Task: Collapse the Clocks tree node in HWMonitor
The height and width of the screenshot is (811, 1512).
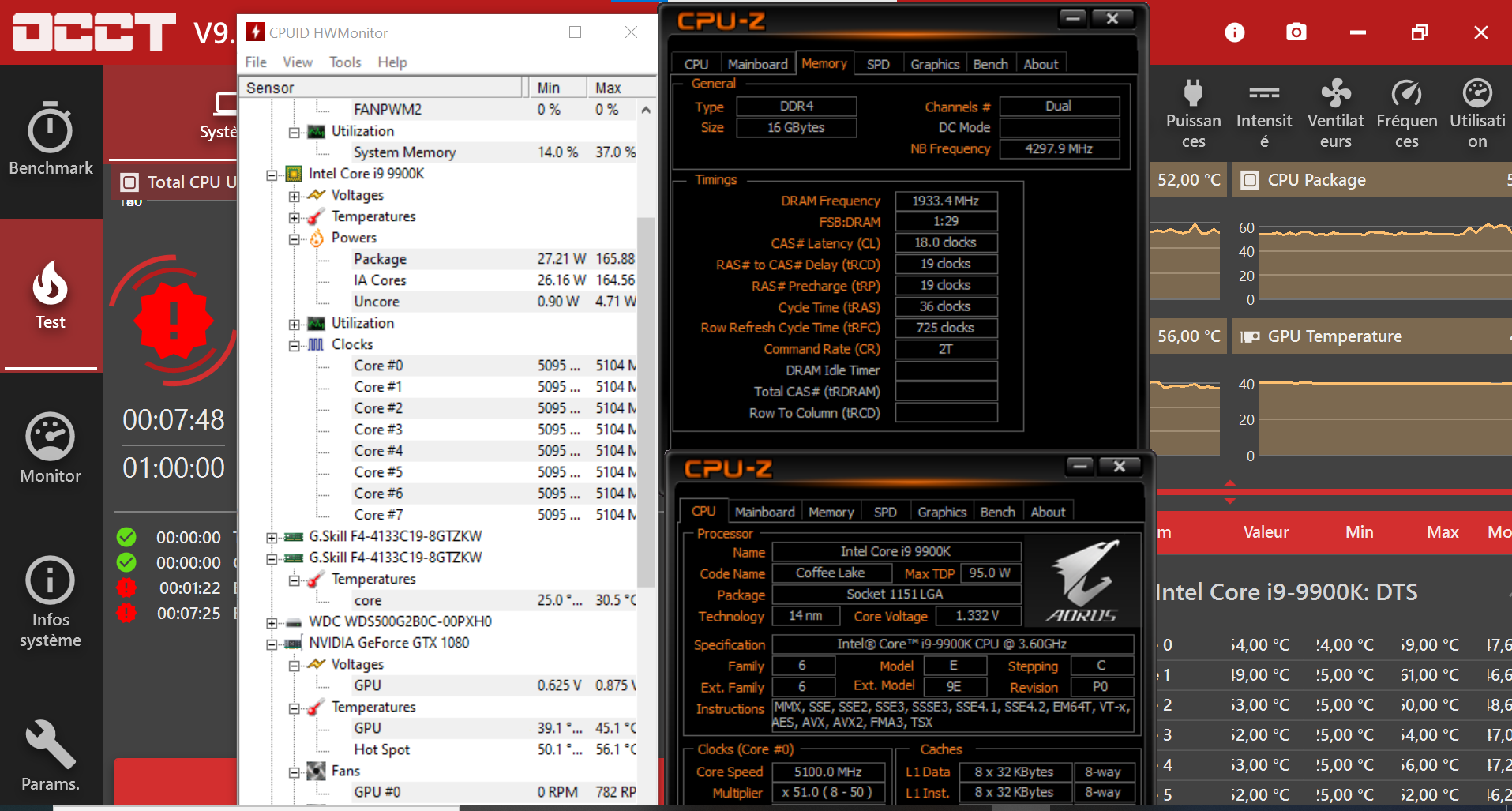Action: coord(294,346)
